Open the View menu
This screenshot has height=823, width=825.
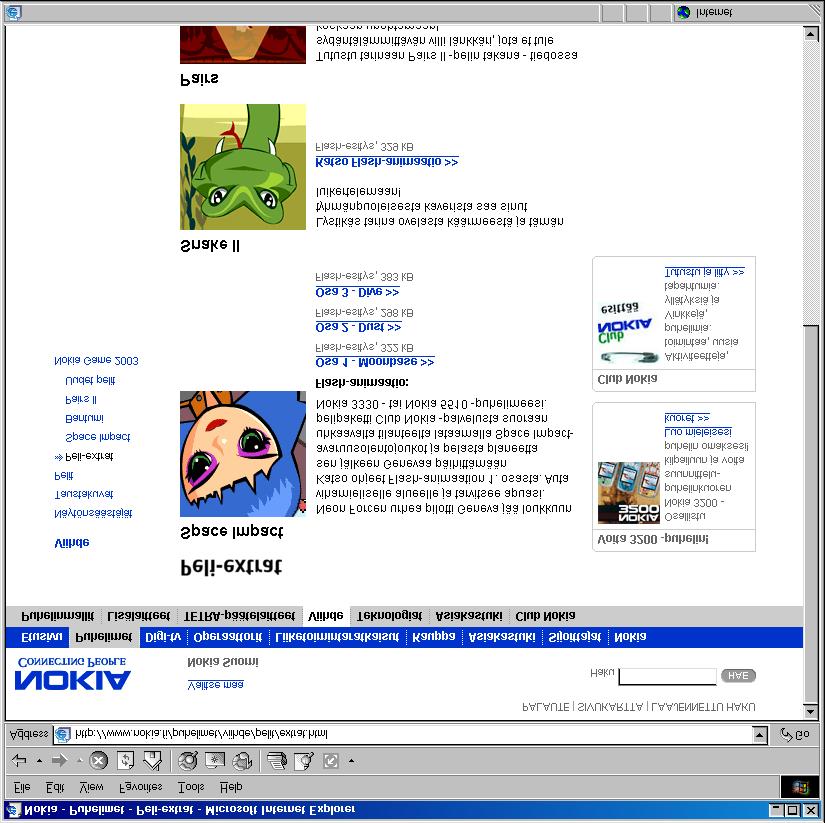(x=91, y=787)
